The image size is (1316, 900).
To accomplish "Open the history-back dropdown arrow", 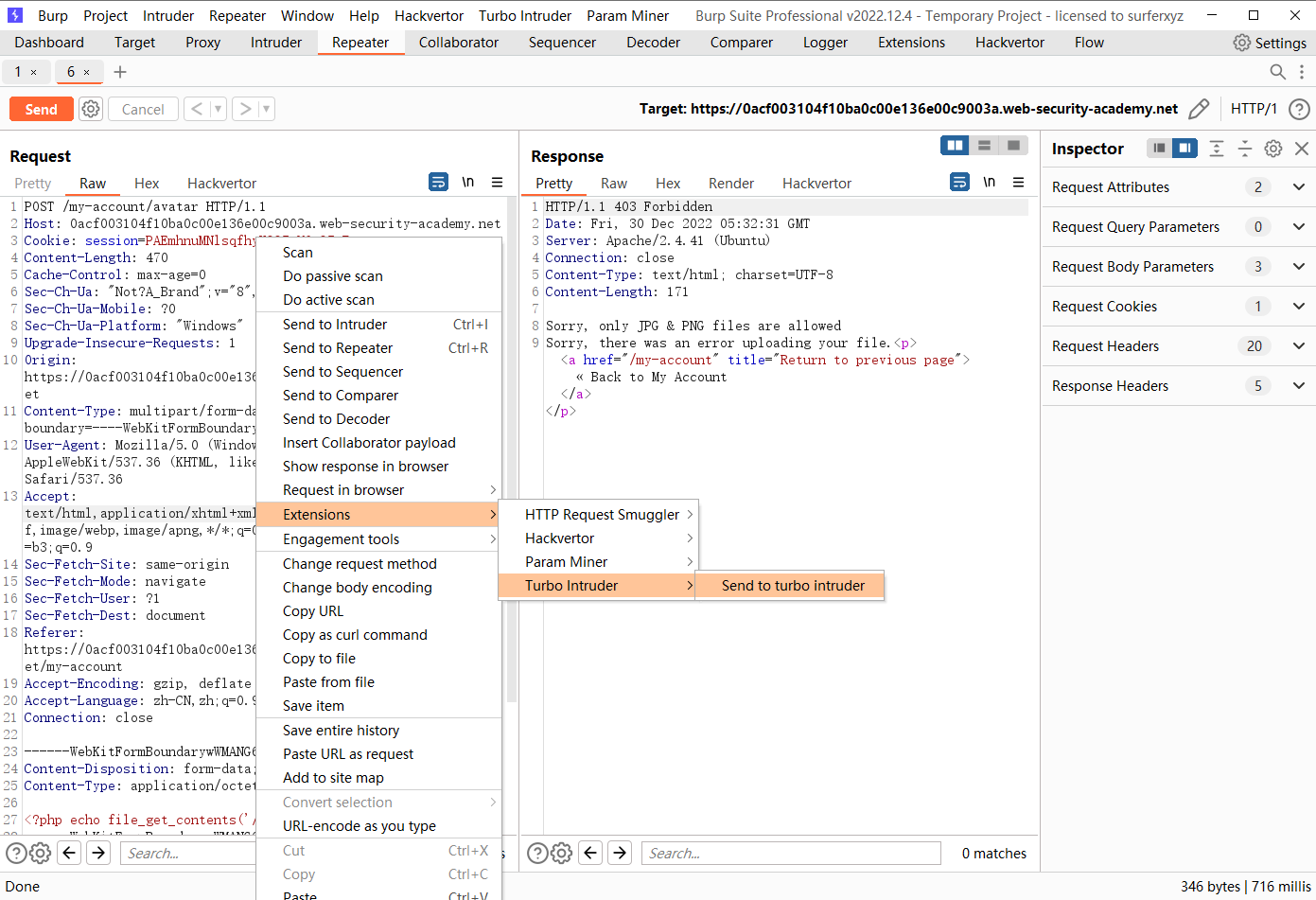I will click(218, 109).
